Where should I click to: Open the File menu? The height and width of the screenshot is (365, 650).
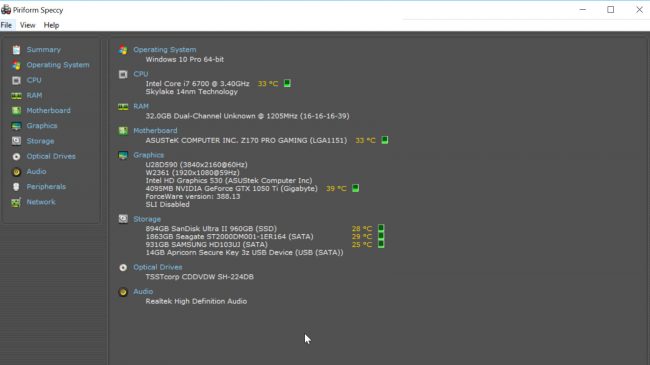pos(6,25)
